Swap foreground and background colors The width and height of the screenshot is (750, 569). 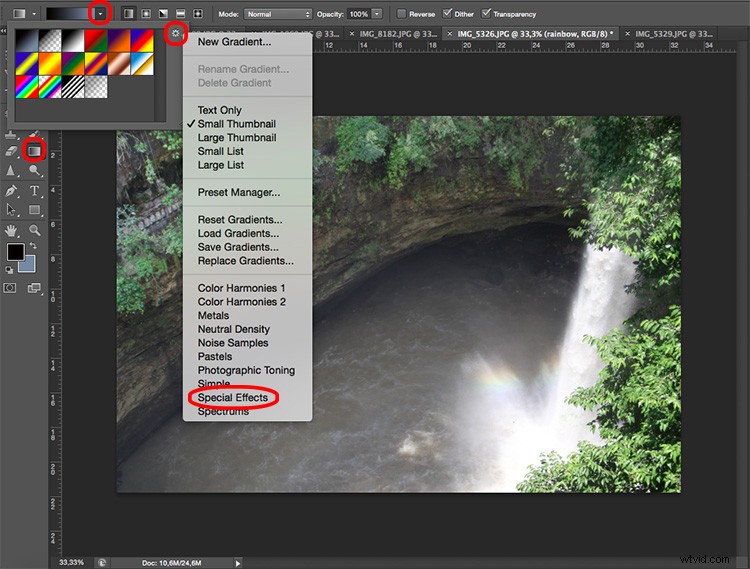pos(33,245)
